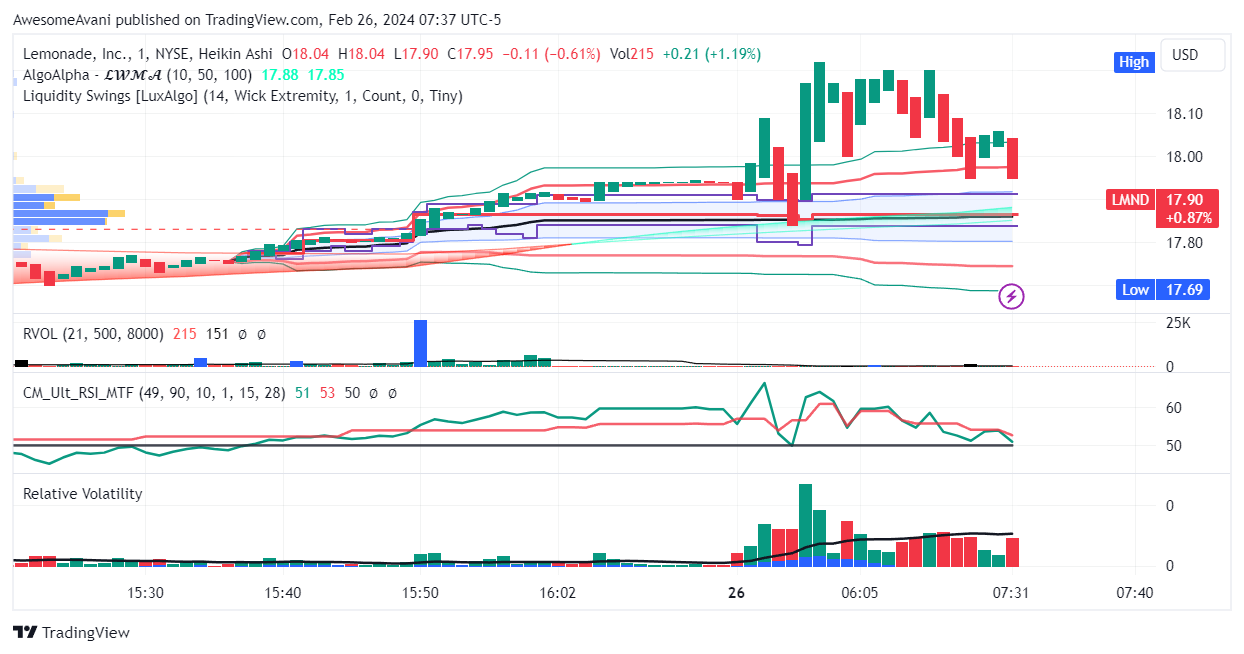Click the 50 level on the RSI axis
This screenshot has width=1244, height=654.
coord(1175,445)
